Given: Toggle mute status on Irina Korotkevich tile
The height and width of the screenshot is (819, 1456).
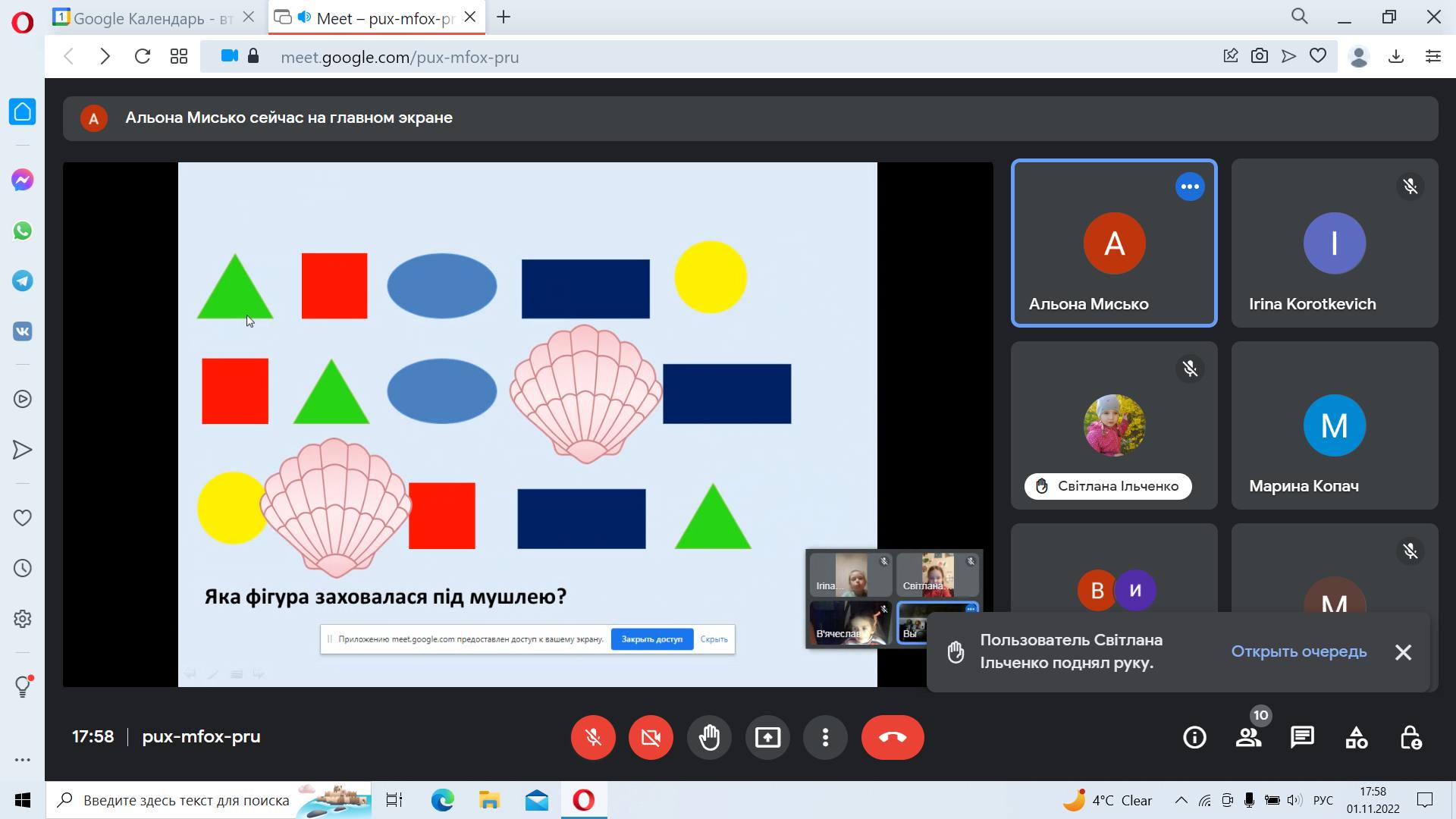Looking at the screenshot, I should pyautogui.click(x=1410, y=186).
